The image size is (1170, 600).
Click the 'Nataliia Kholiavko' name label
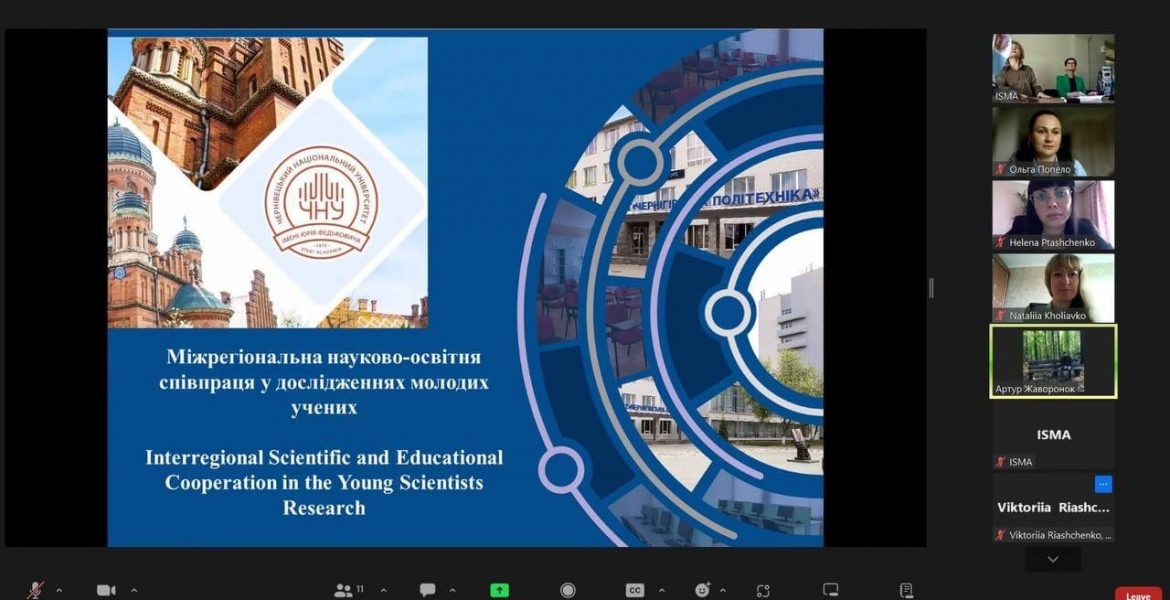[1048, 316]
